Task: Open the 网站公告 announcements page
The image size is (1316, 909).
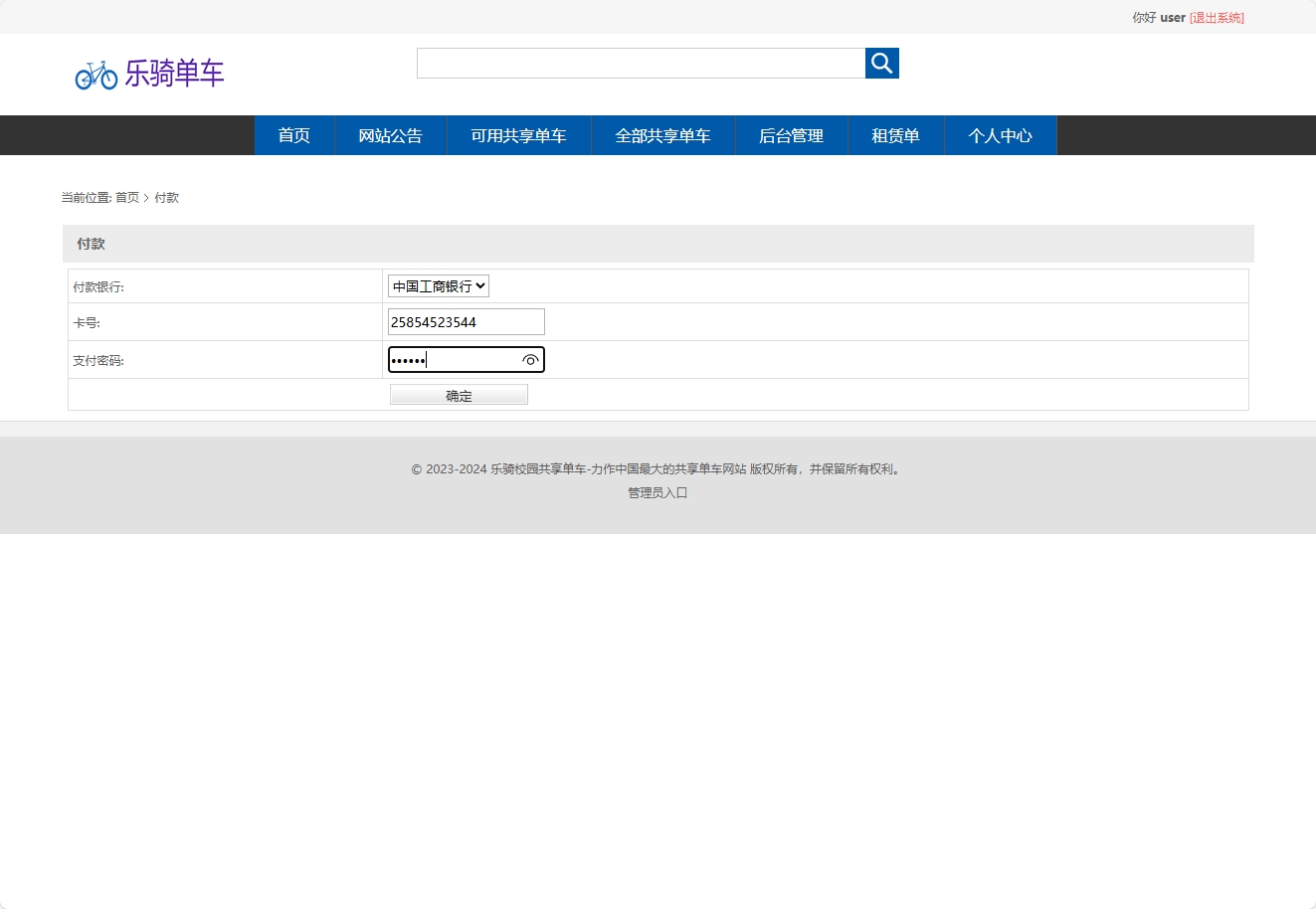Action: 390,135
